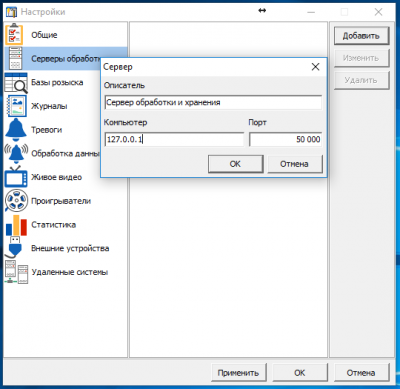400x389 pixels.
Task: Click the Внешние устройства USB plug icon
Action: tap(14, 248)
